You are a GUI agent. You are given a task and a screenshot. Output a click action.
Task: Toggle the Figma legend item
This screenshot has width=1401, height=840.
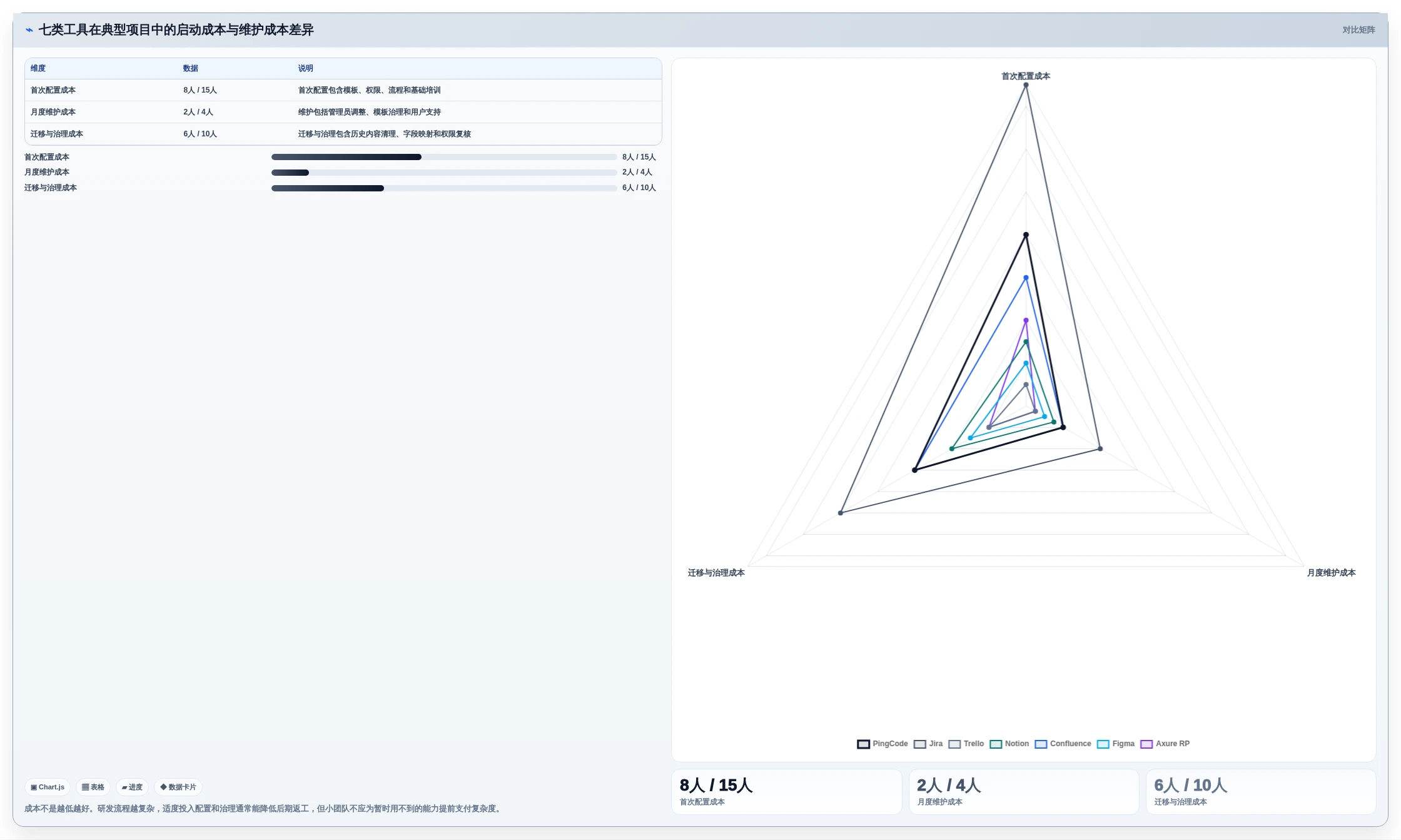(1116, 744)
